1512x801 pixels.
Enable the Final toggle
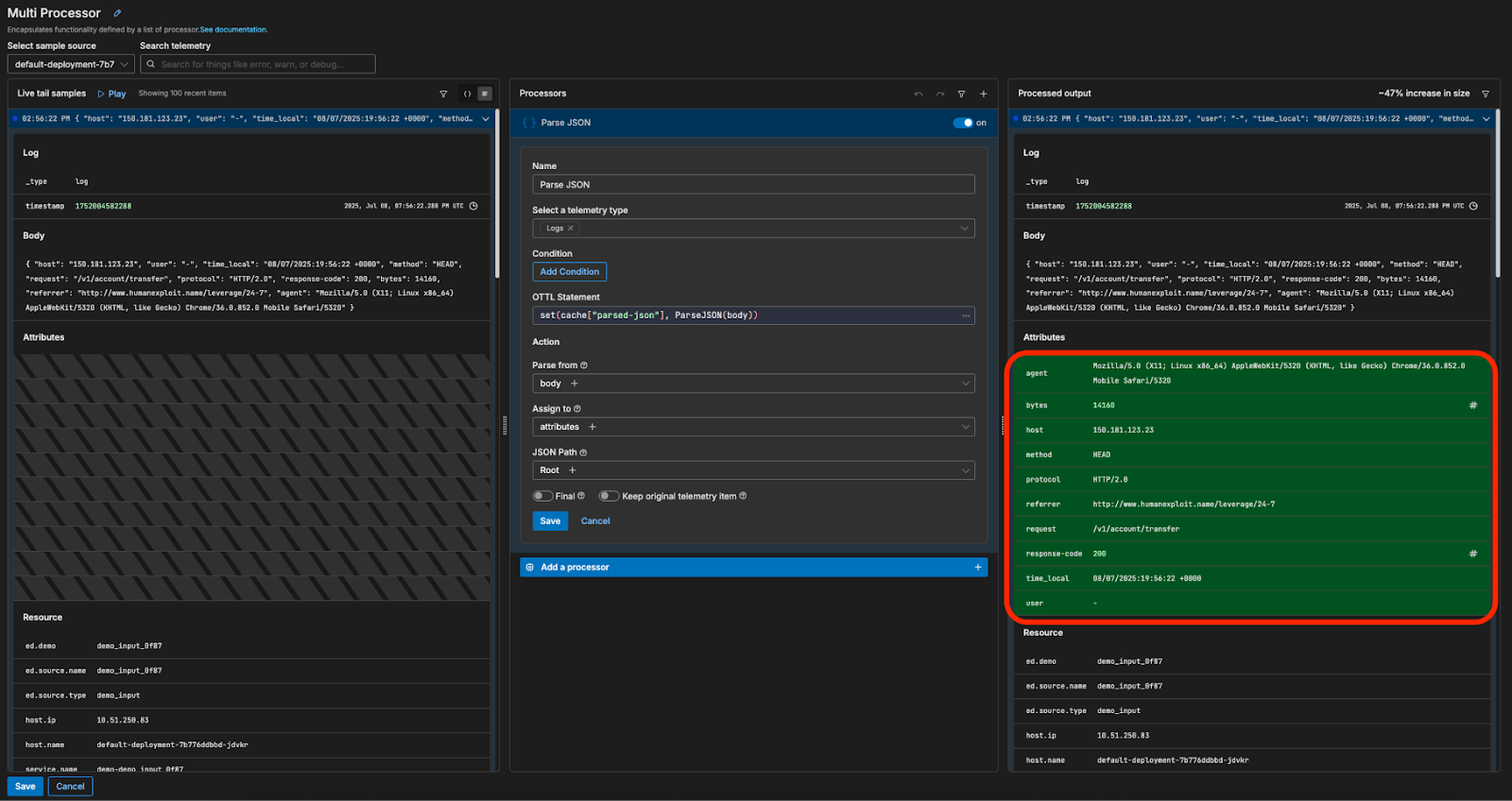tap(542, 496)
